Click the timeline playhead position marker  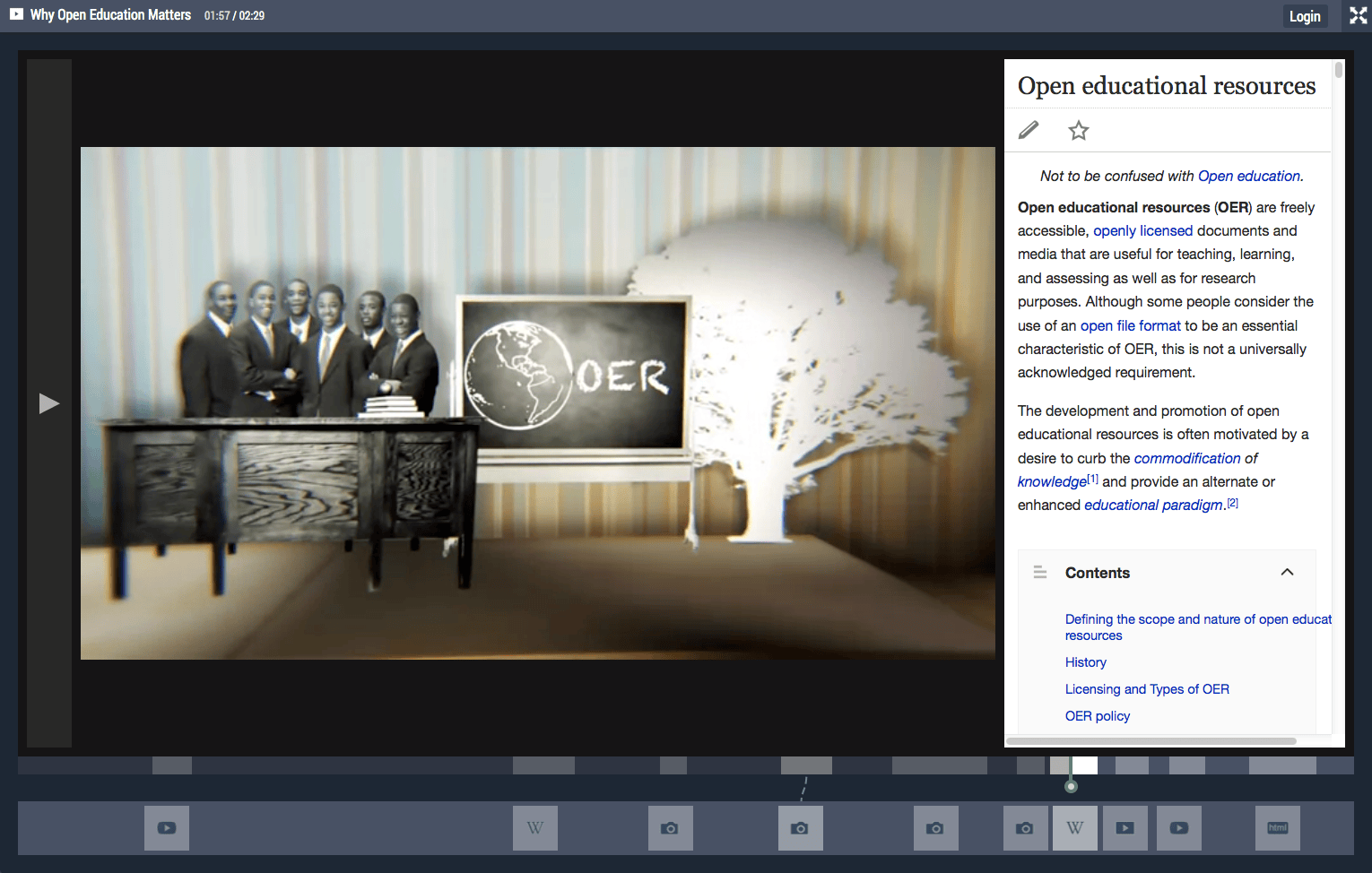point(1071,786)
